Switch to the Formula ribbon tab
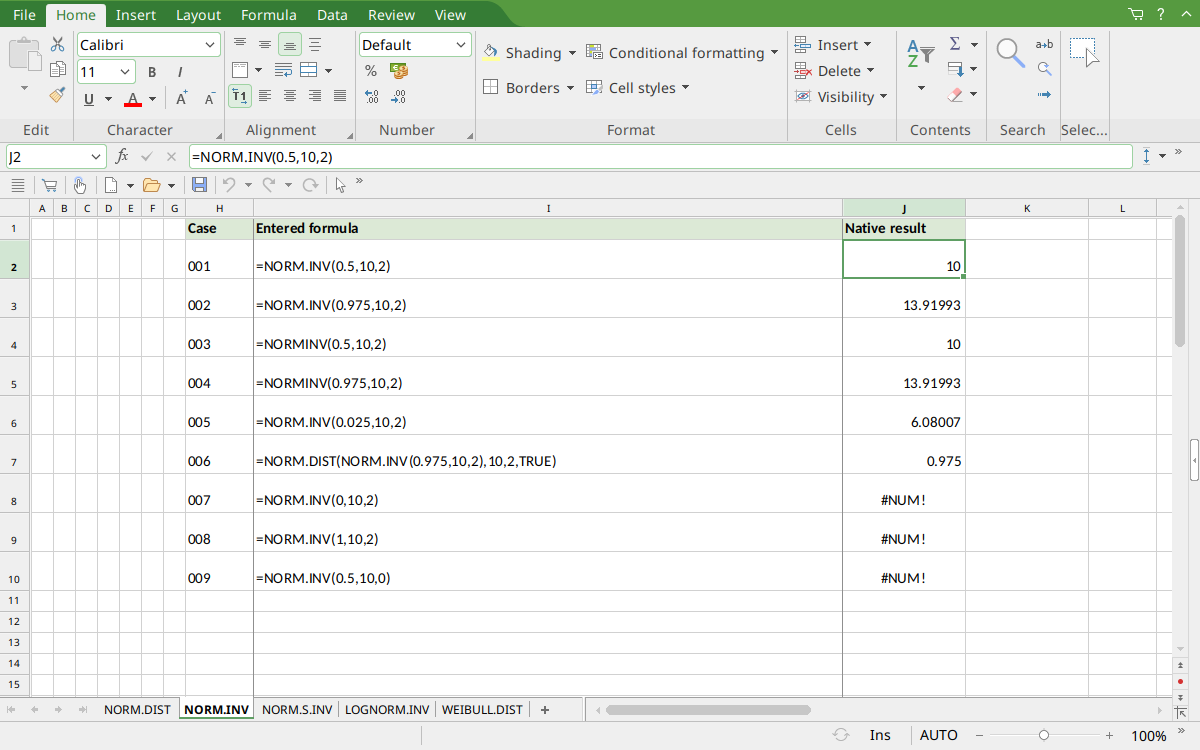Viewport: 1200px width, 750px height. pos(269,15)
